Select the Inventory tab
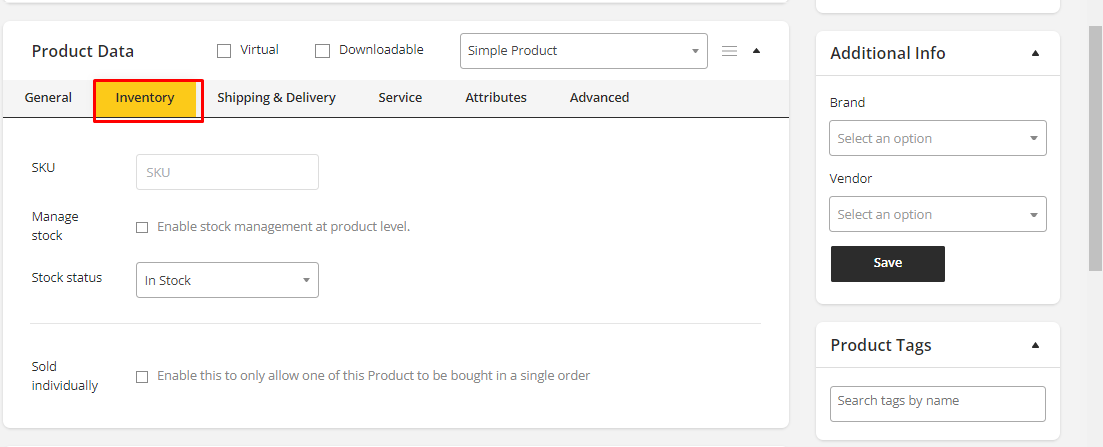 [x=145, y=98]
